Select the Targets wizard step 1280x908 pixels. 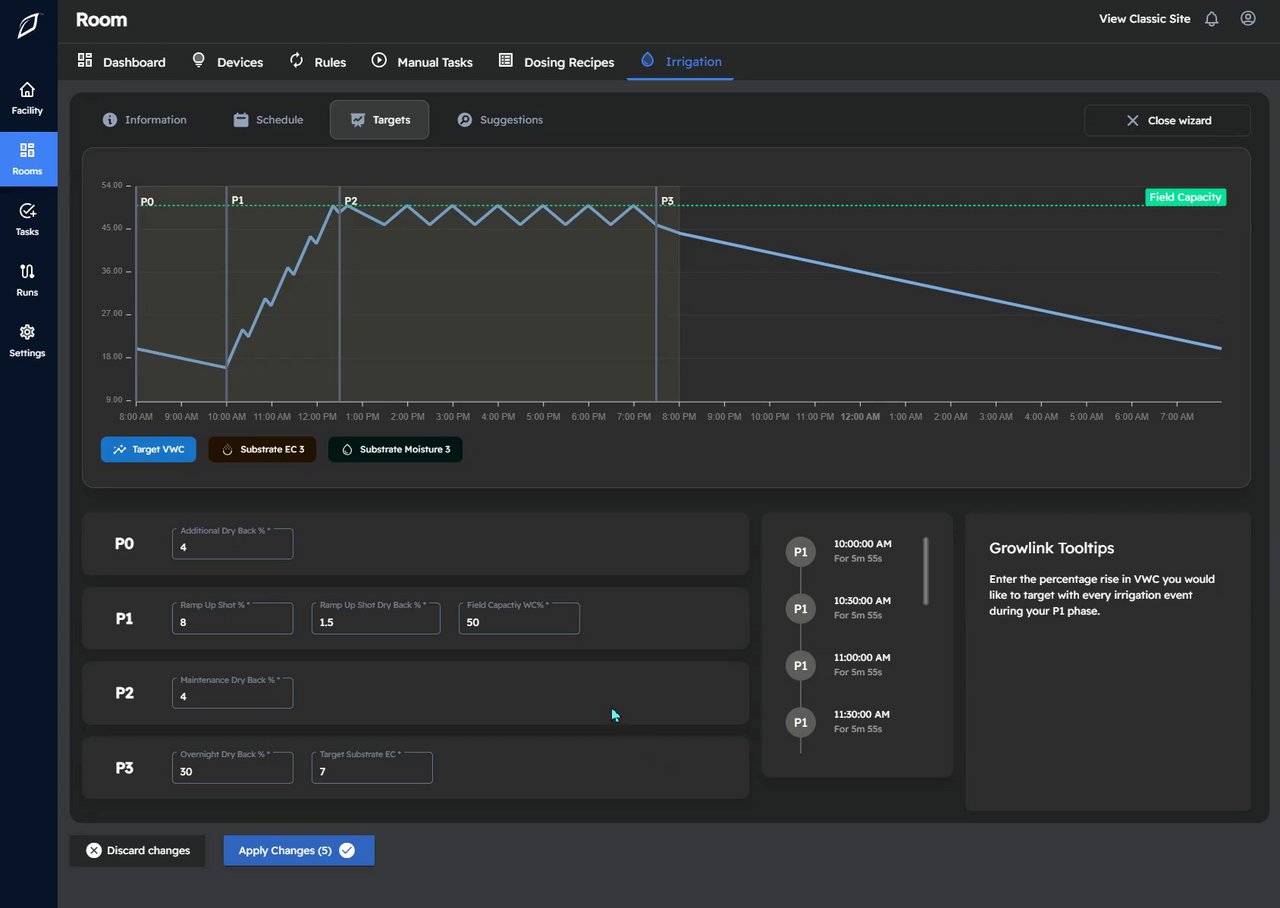pos(380,120)
